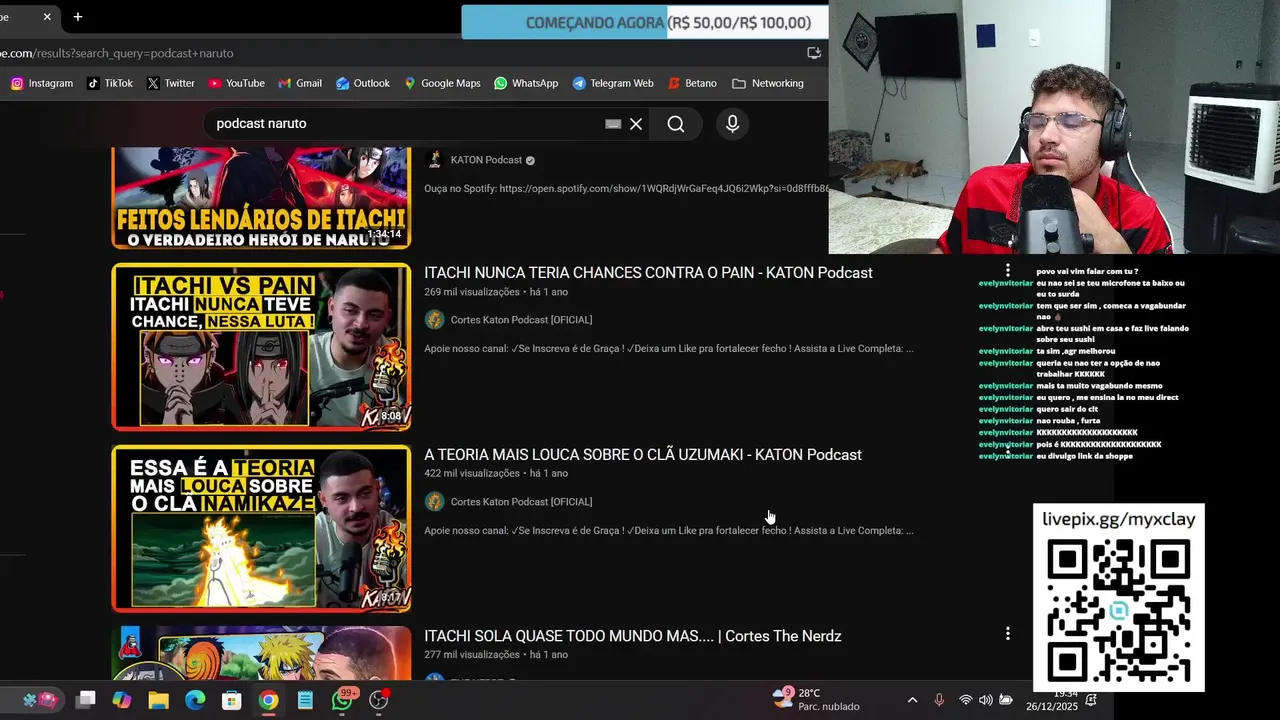Click '277 mil visualizações' text

472,655
